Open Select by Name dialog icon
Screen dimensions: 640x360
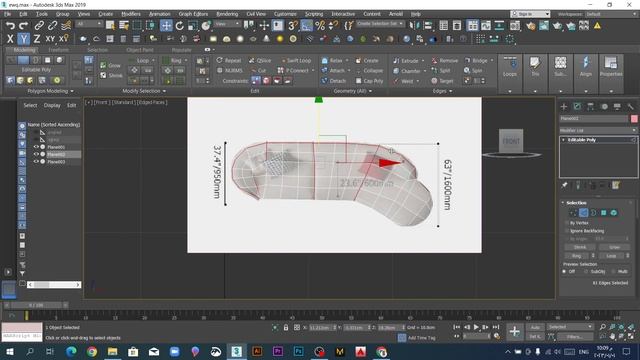point(124,26)
